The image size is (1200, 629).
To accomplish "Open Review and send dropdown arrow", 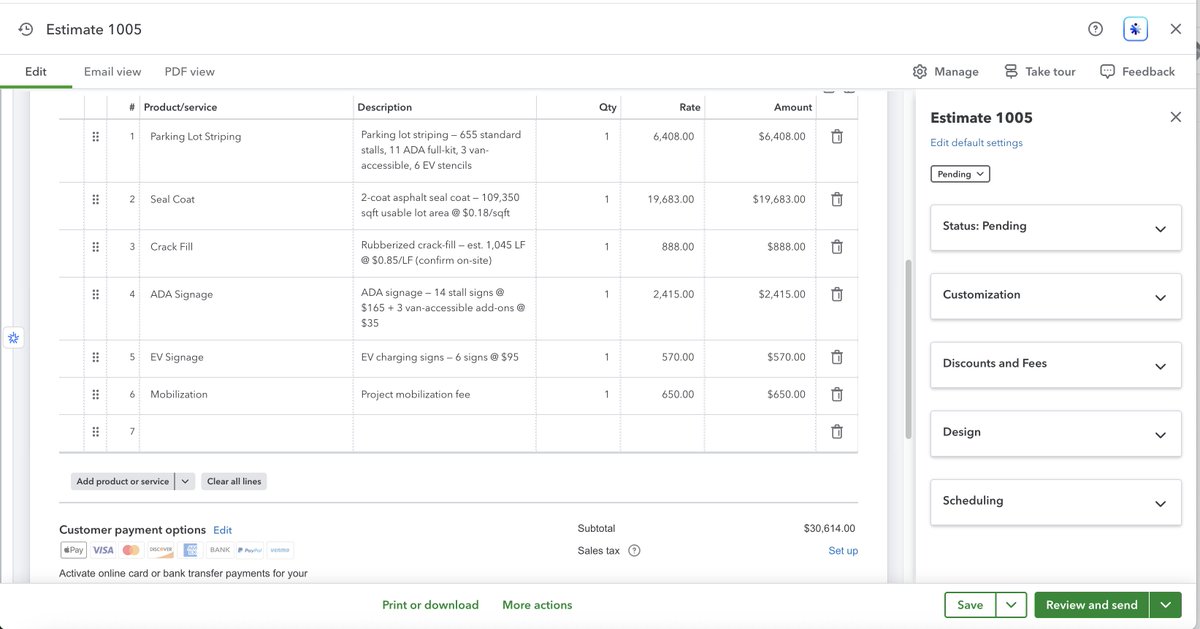I will pyautogui.click(x=1166, y=605).
